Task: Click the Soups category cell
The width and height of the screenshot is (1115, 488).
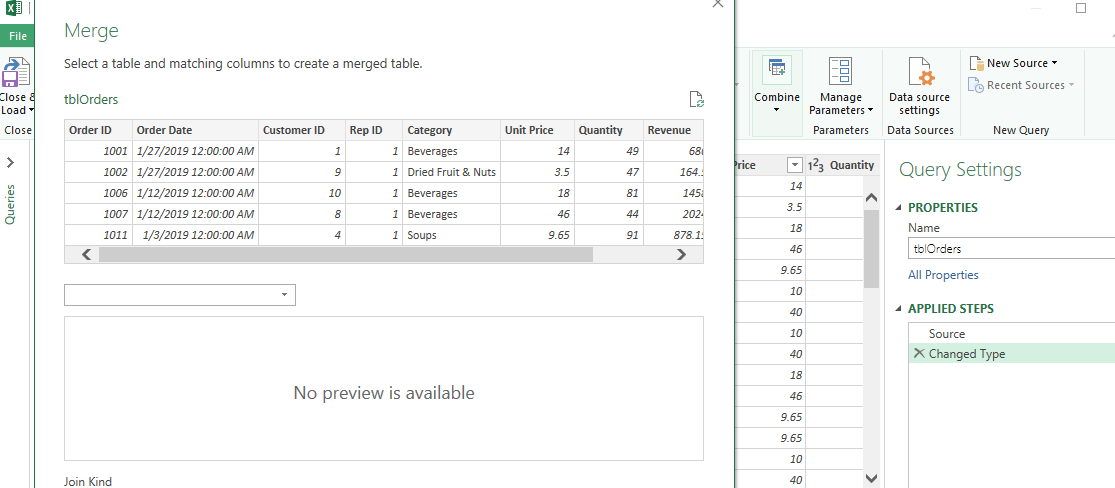Action: pos(452,235)
